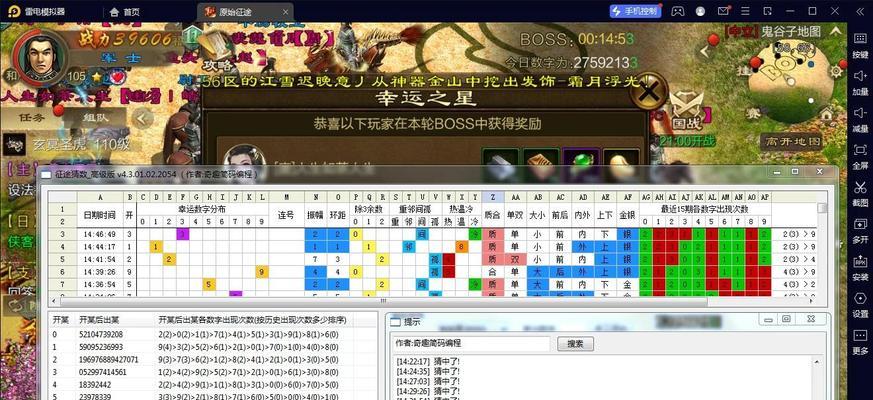Open emulator 设置 settings in sidebar
The width and height of the screenshot is (873, 400).
click(860, 303)
